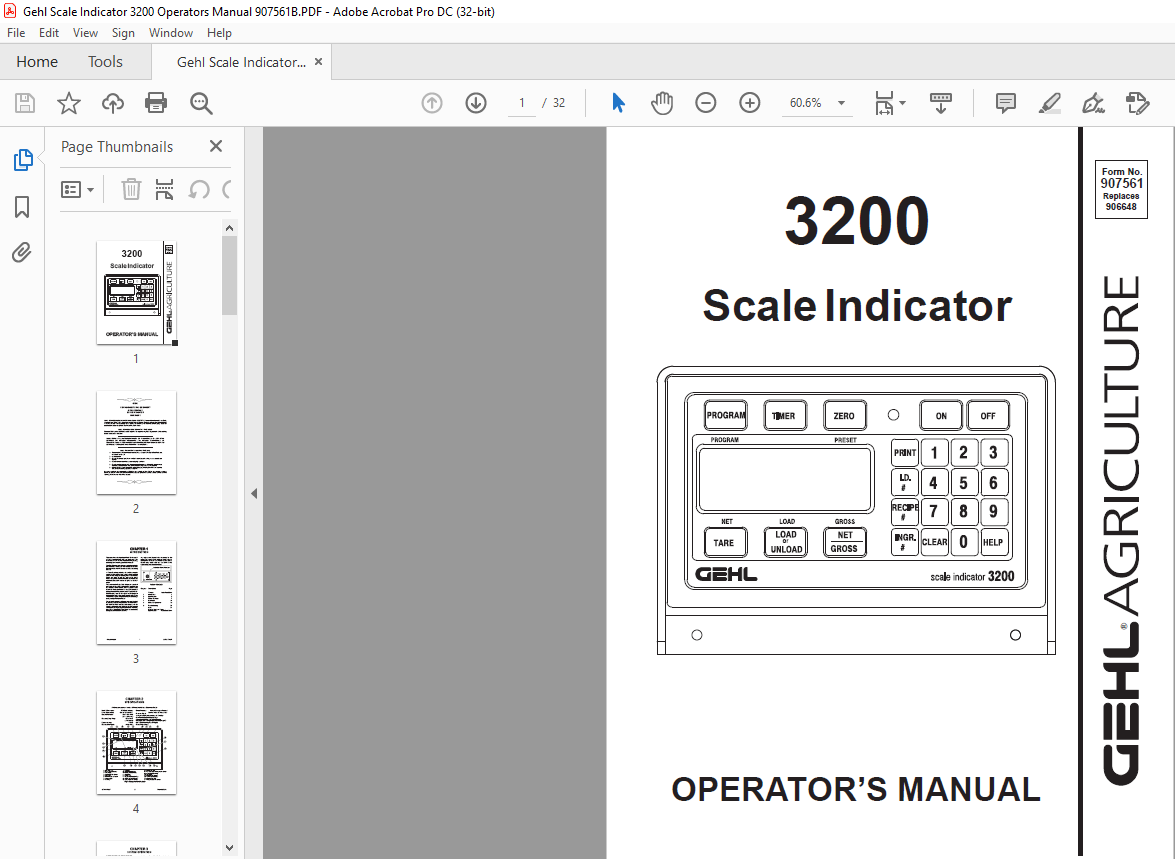Delete selected pages with trash icon
1175x859 pixels.
click(x=131, y=189)
